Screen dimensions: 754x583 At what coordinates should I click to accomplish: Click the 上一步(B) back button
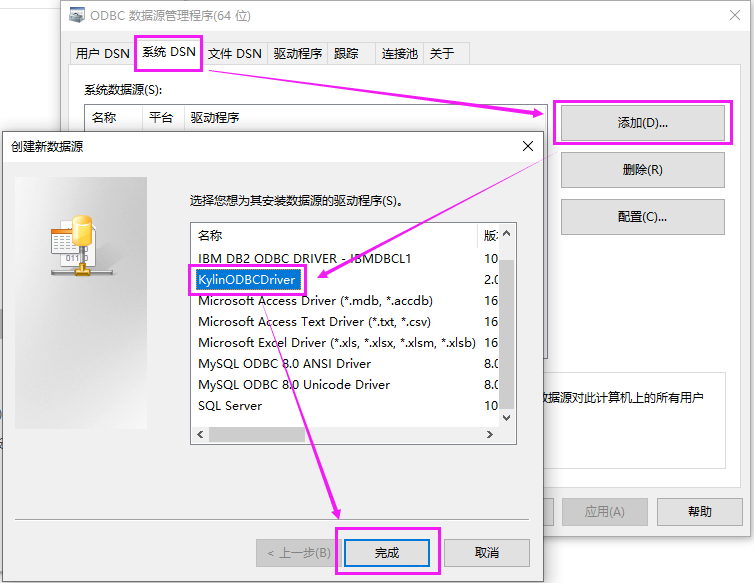[x=299, y=553]
